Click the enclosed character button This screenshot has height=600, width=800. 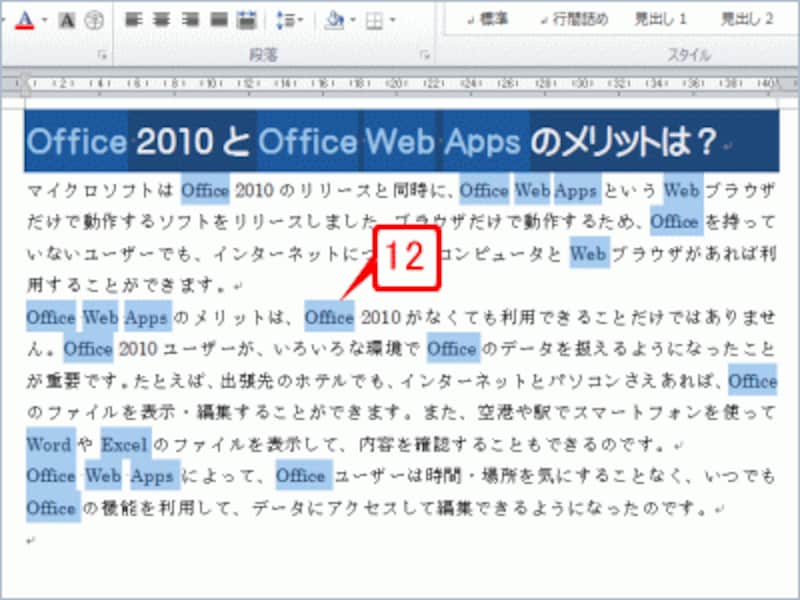pyautogui.click(x=94, y=20)
